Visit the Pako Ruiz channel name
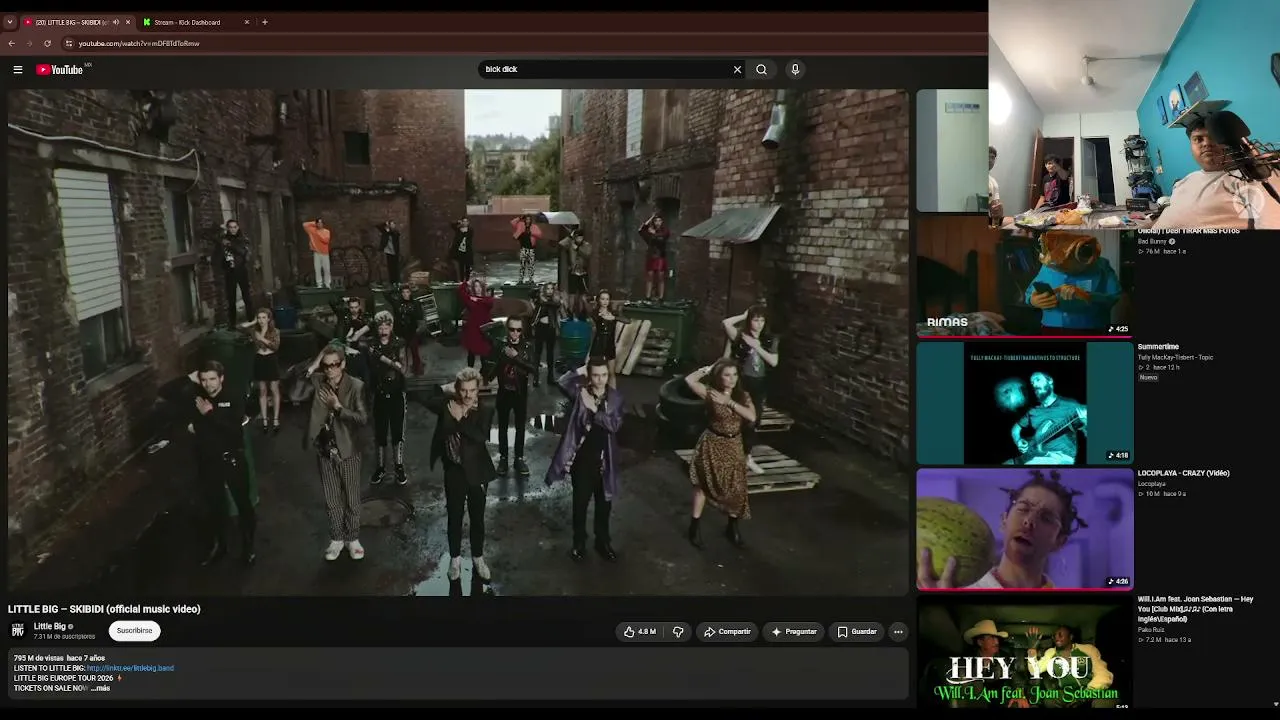This screenshot has height=720, width=1280. 1151,630
